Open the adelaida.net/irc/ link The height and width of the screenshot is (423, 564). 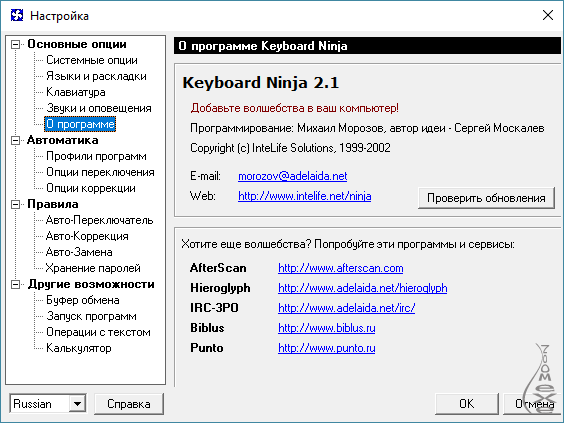(346, 308)
